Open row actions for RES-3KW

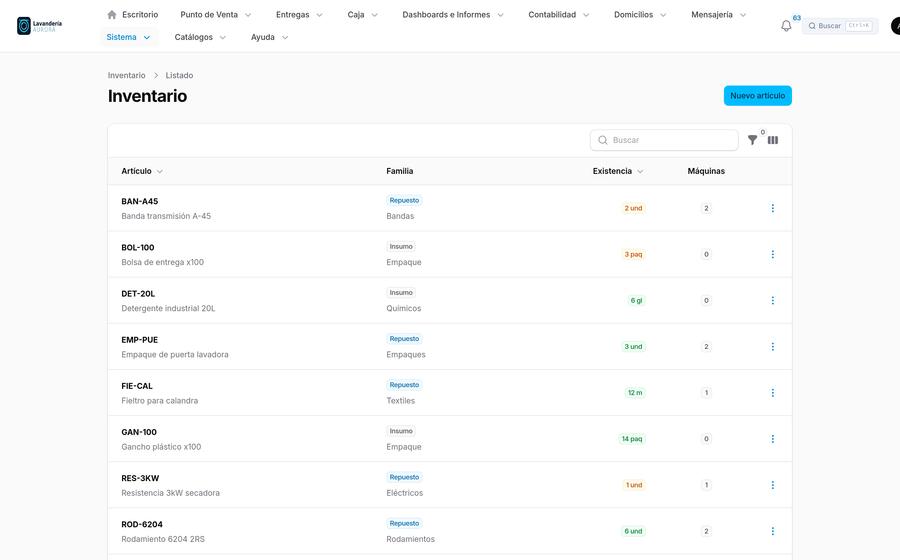tap(773, 485)
